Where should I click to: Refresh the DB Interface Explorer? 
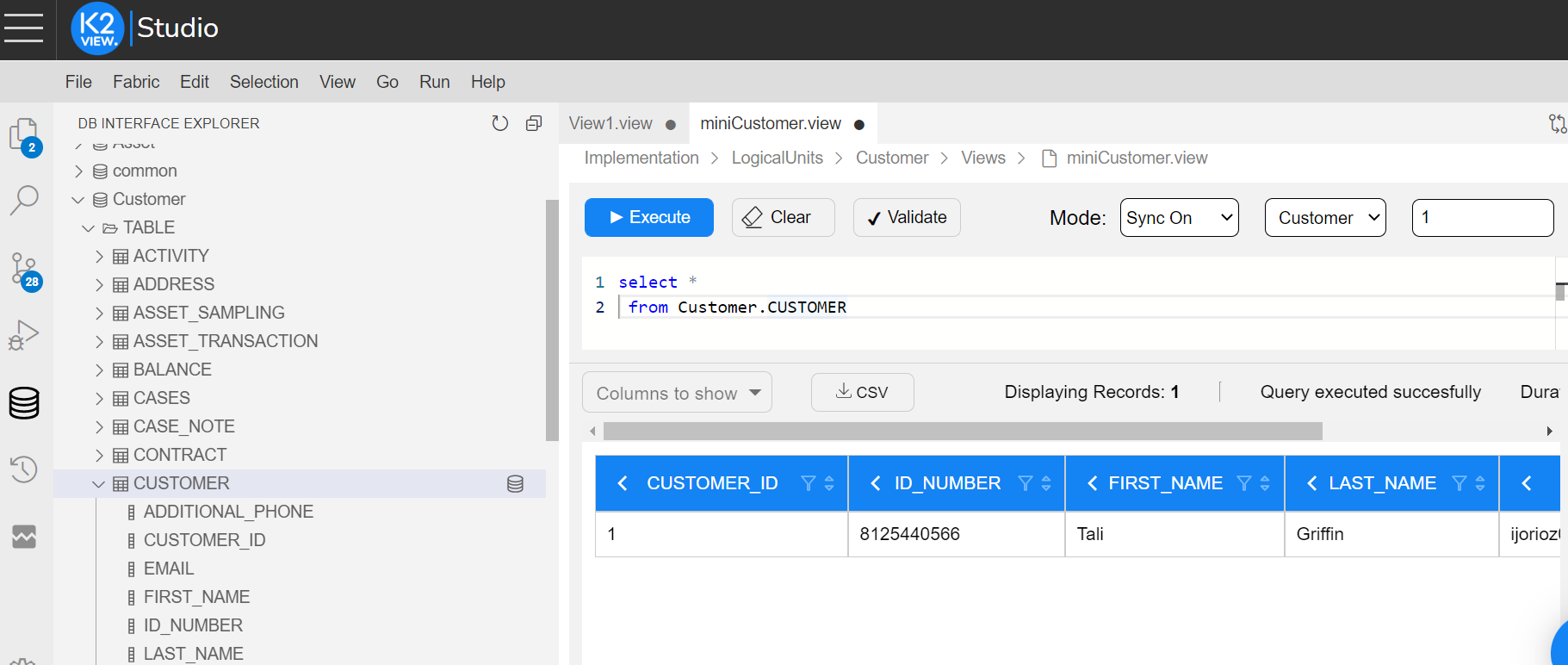click(499, 123)
